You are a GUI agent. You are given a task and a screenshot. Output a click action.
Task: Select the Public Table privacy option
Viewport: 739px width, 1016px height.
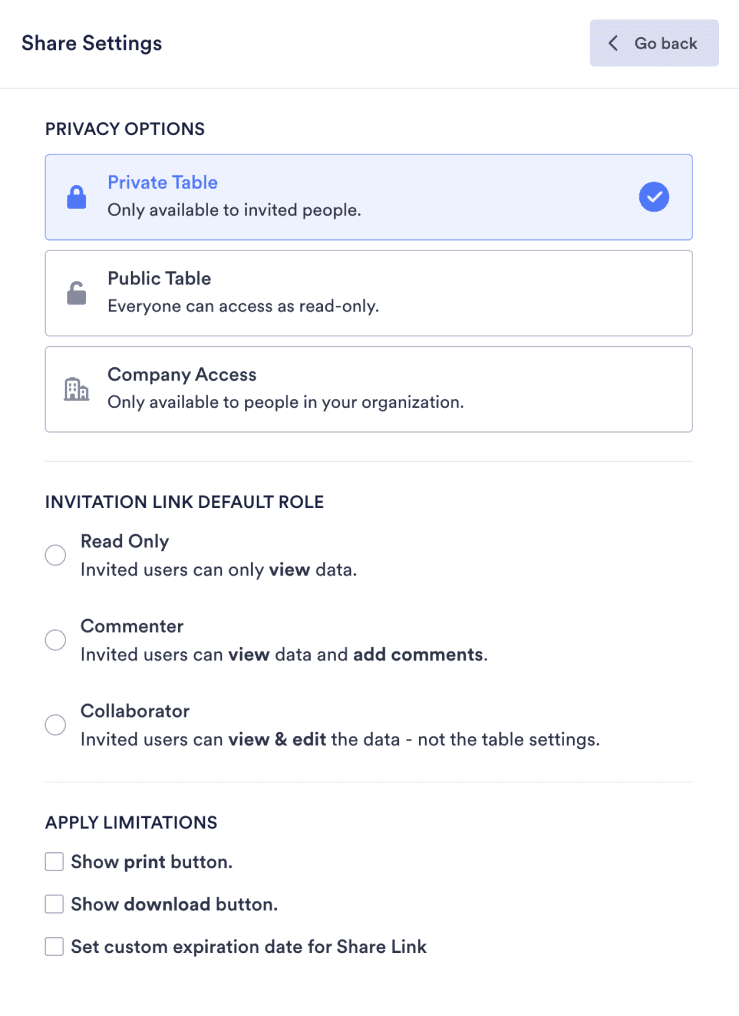point(368,292)
